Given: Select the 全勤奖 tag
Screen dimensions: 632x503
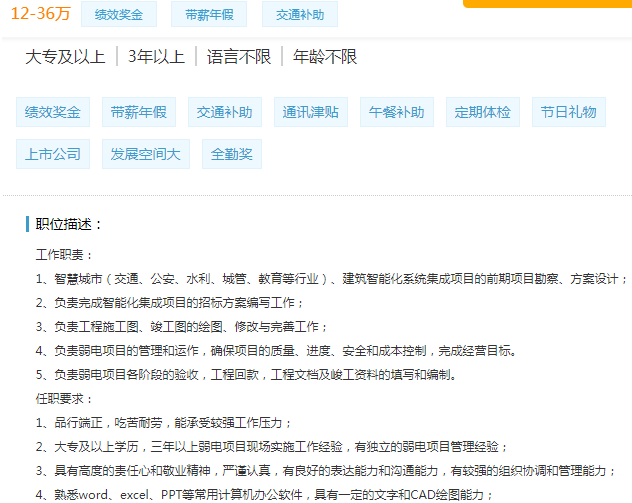Looking at the screenshot, I should [x=231, y=154].
